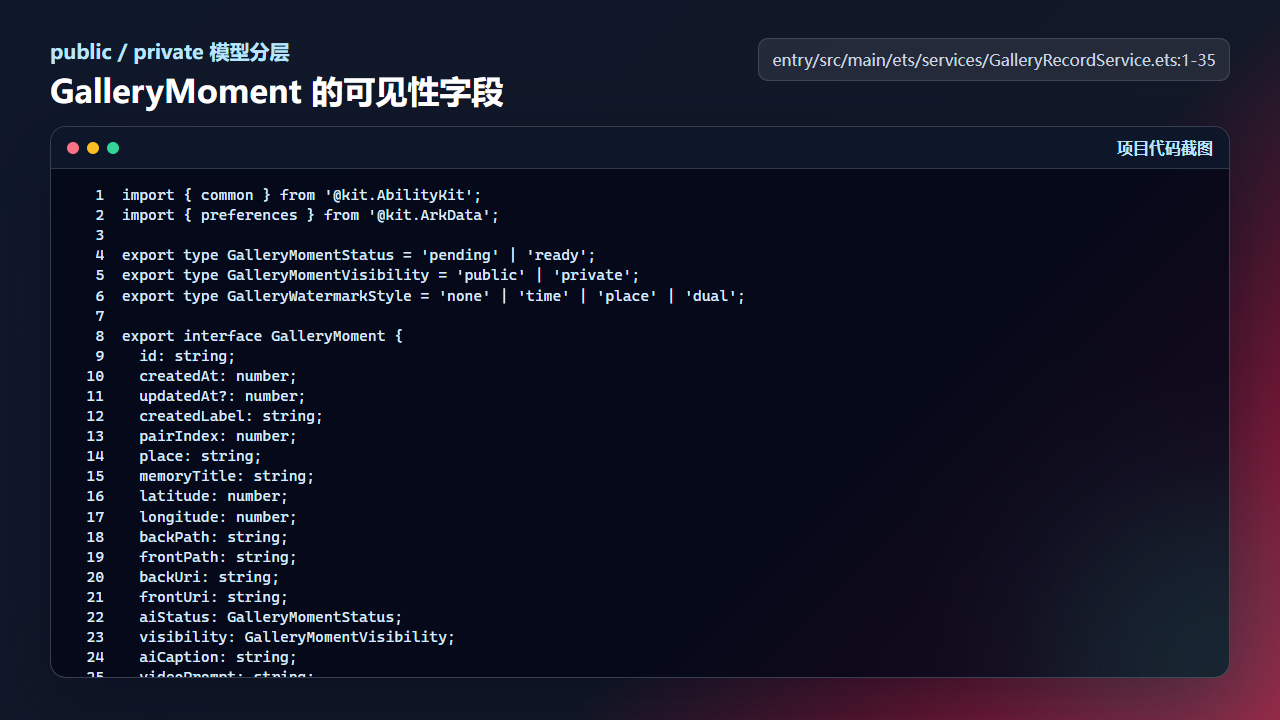Click the createdLabel: string field
1280x720 pixels.
click(231, 416)
